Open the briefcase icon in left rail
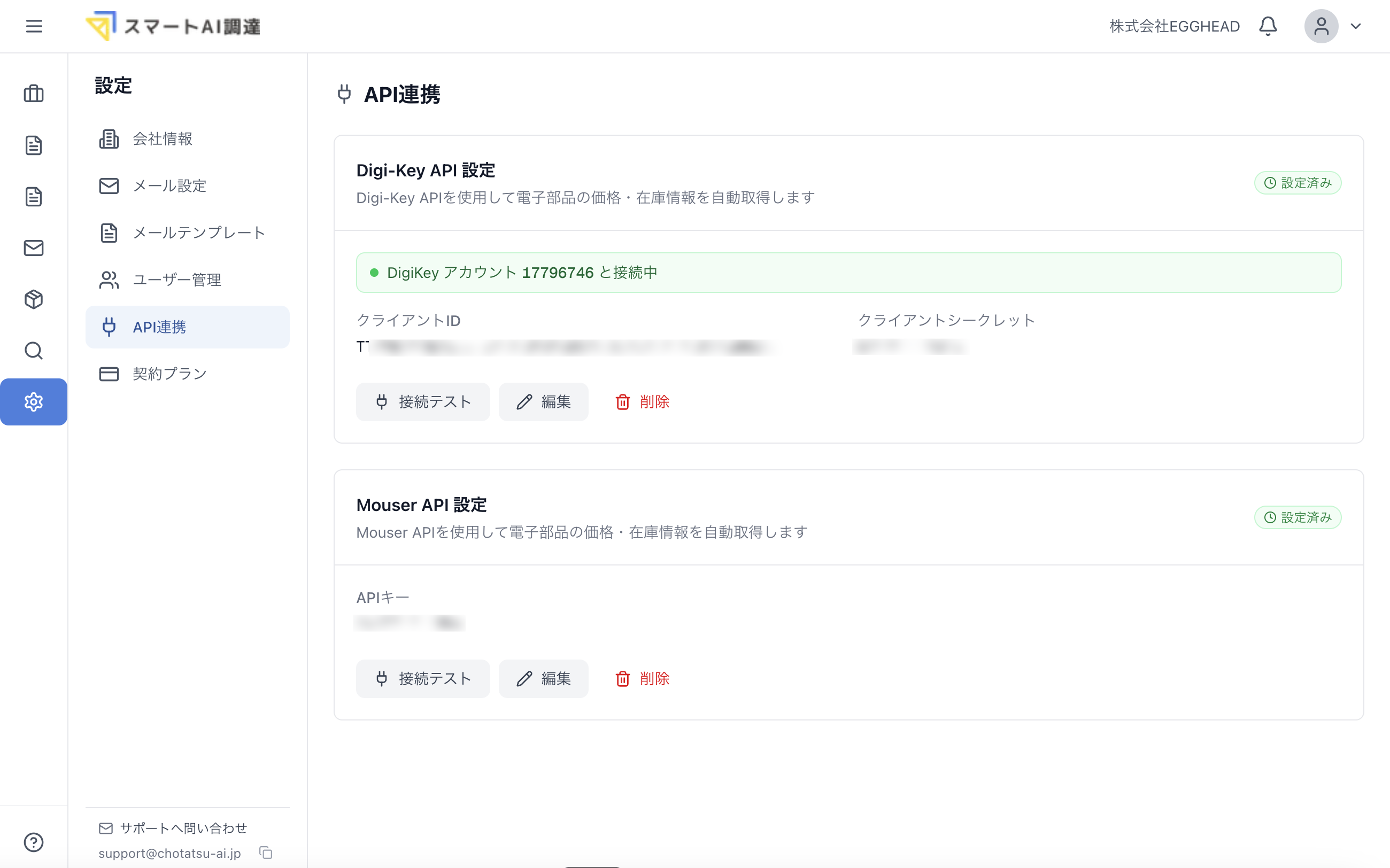 click(34, 94)
